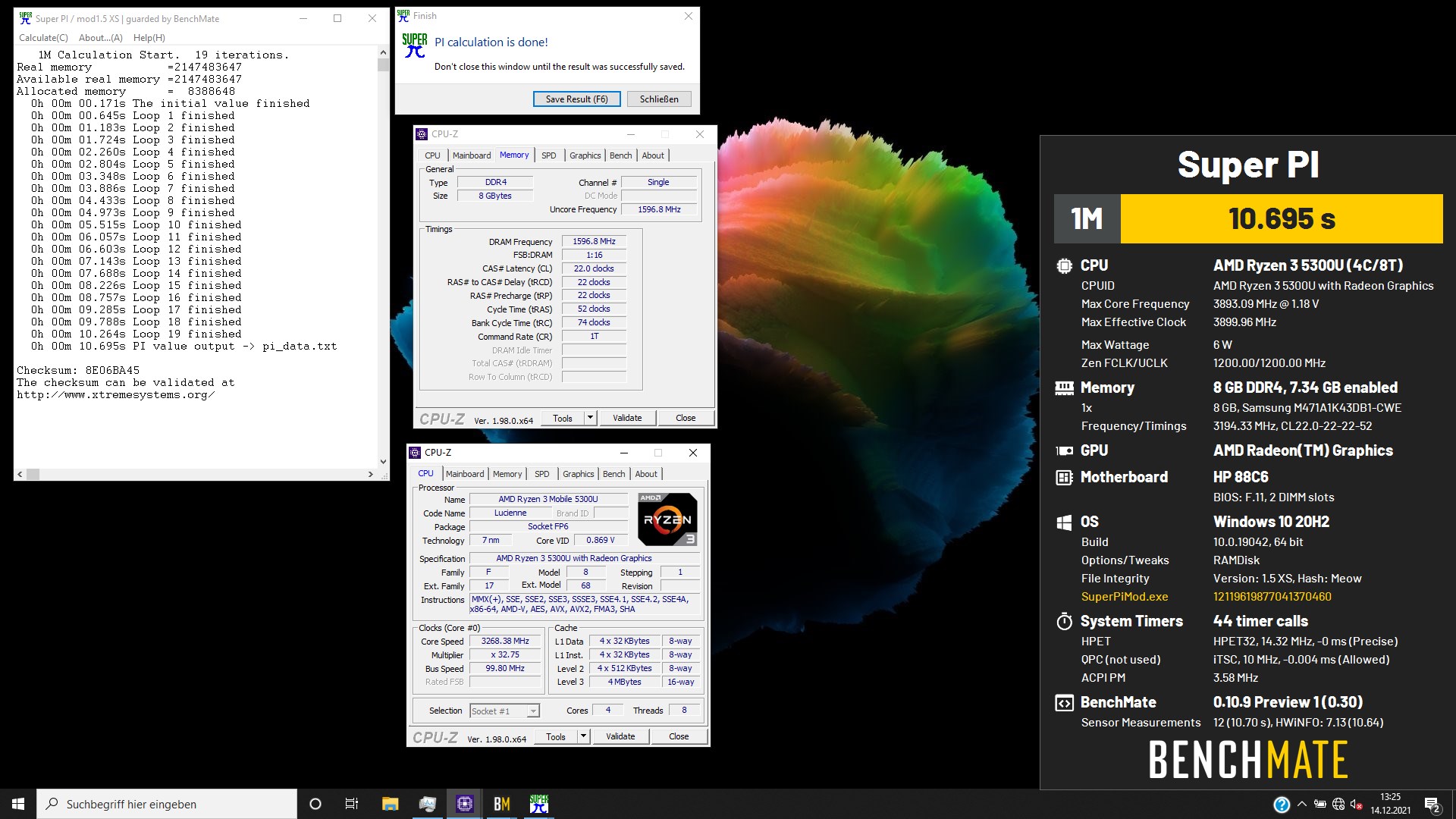This screenshot has height=819, width=1456.
Task: Show hidden tray icons chevron
Action: (1302, 805)
